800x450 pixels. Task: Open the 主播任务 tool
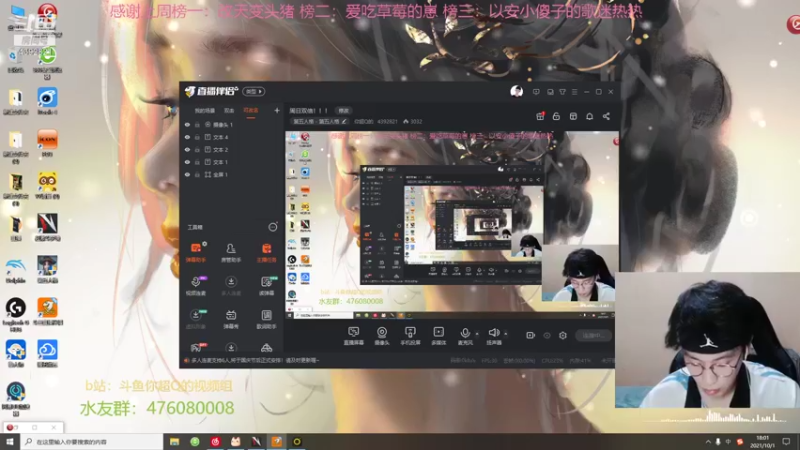click(x=266, y=253)
